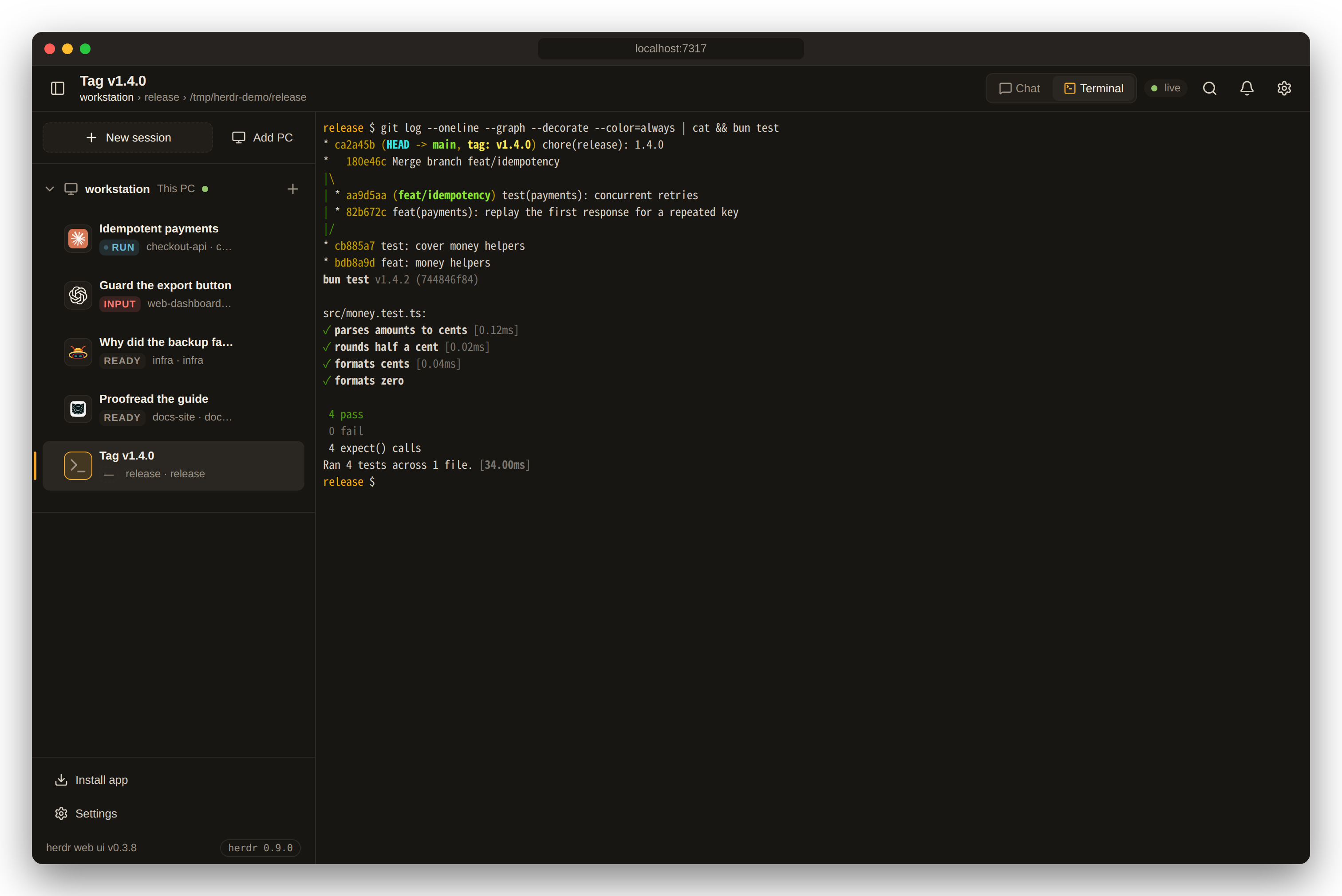Click 'Ran 4 tests across 1 file.' line
1342x896 pixels.
click(398, 465)
